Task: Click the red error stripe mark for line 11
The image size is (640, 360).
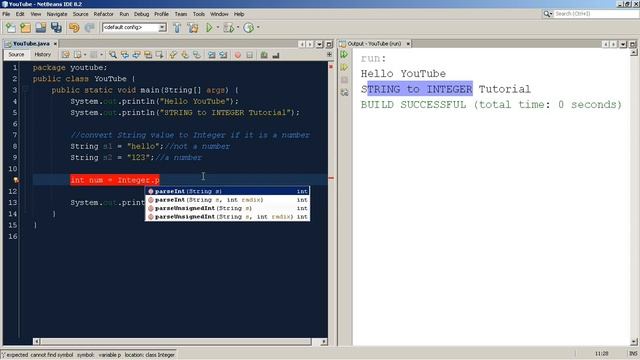Action: 331,178
